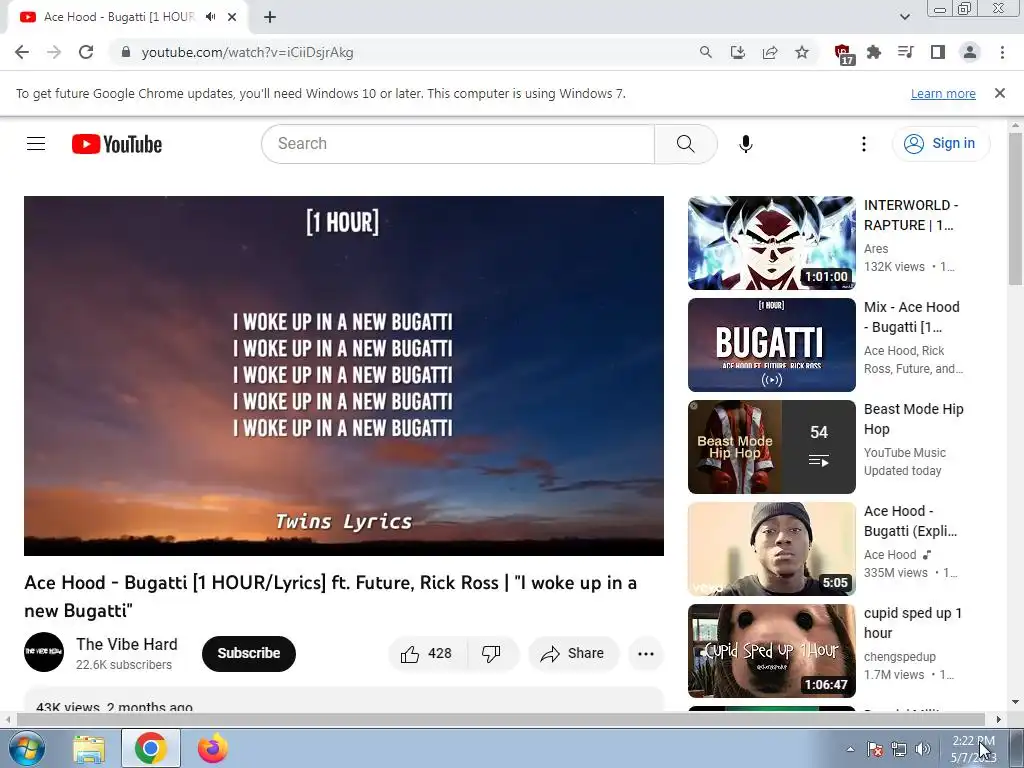Show hidden tray icons arrow
The width and height of the screenshot is (1024, 768).
tap(850, 749)
